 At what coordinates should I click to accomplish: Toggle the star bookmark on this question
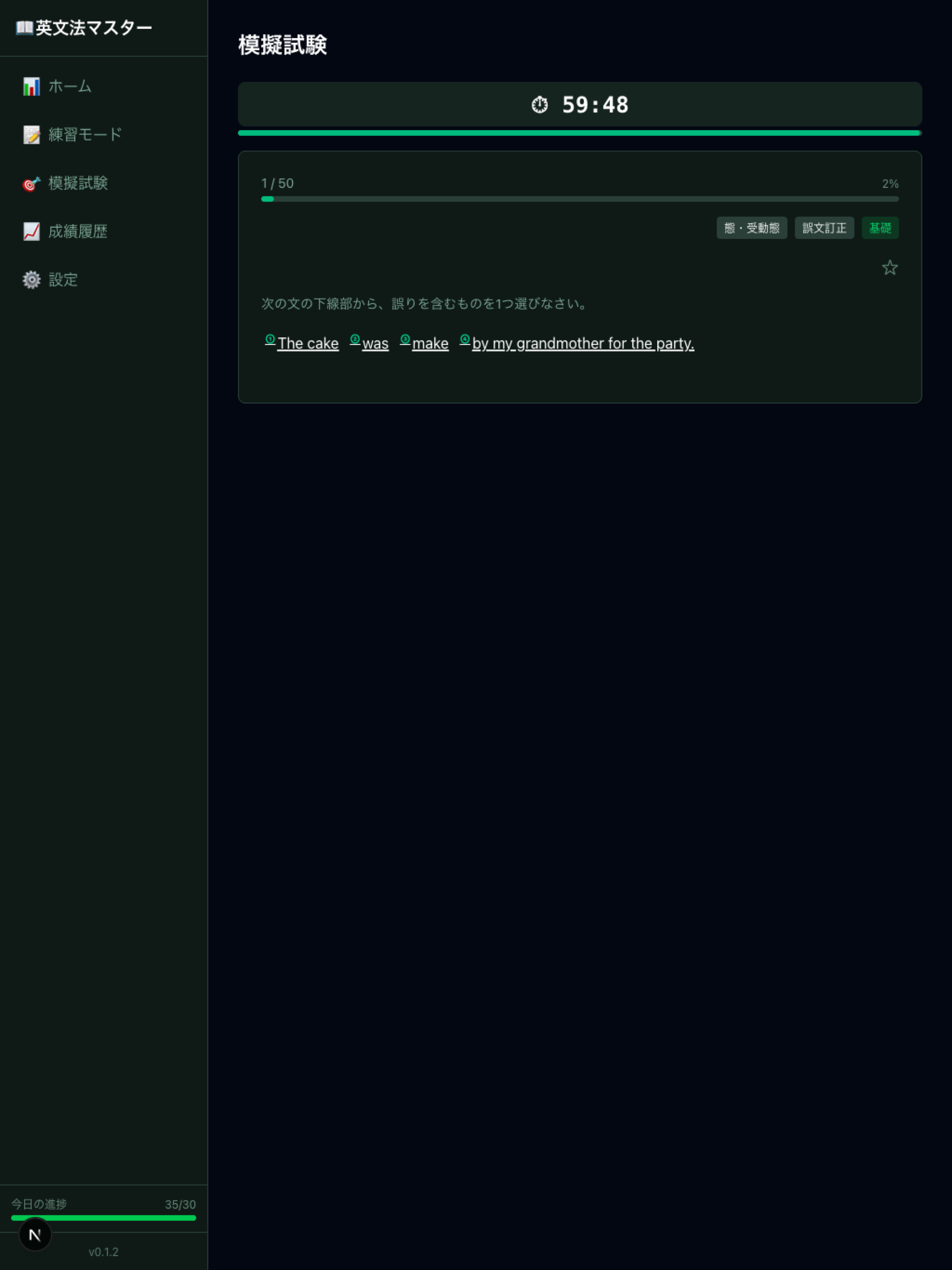tap(889, 268)
